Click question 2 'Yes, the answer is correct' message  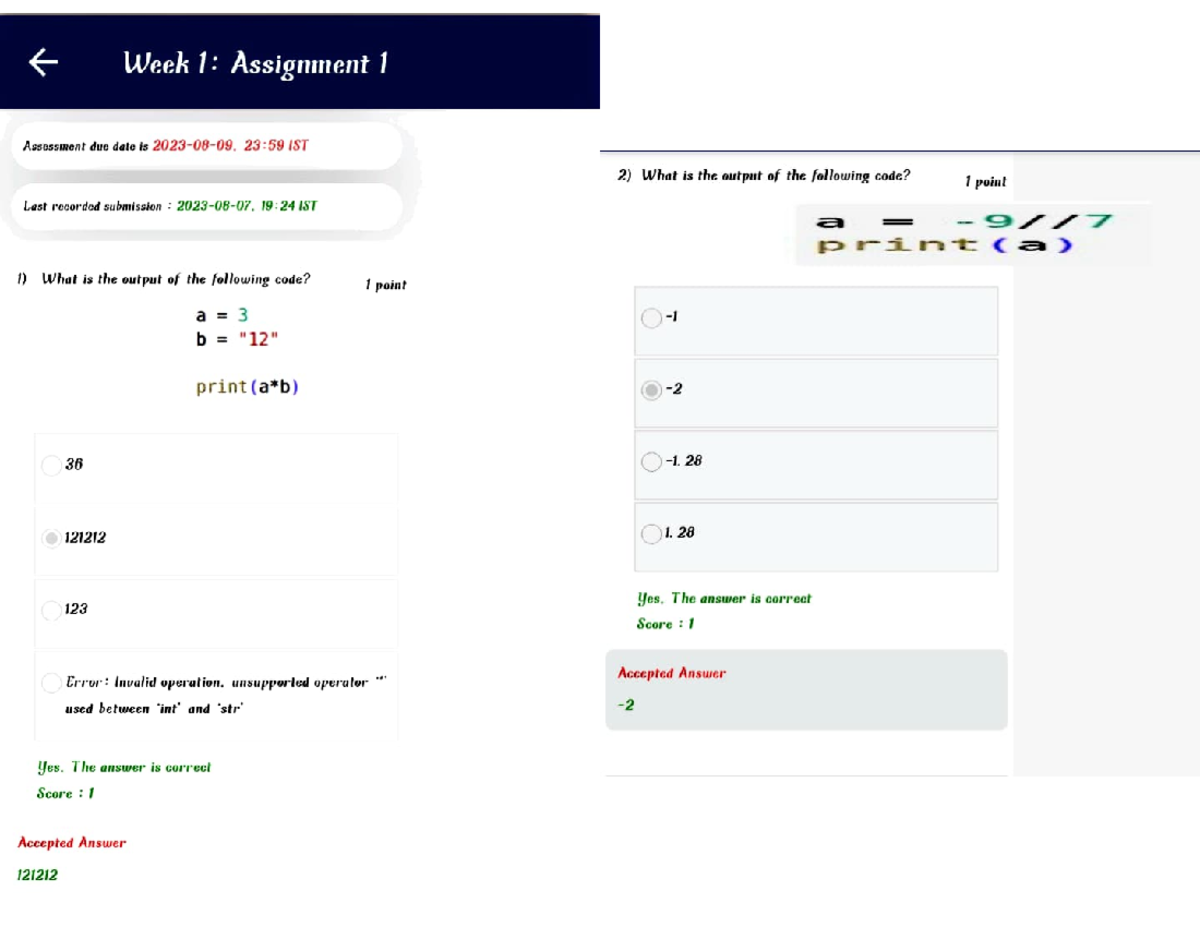724,599
